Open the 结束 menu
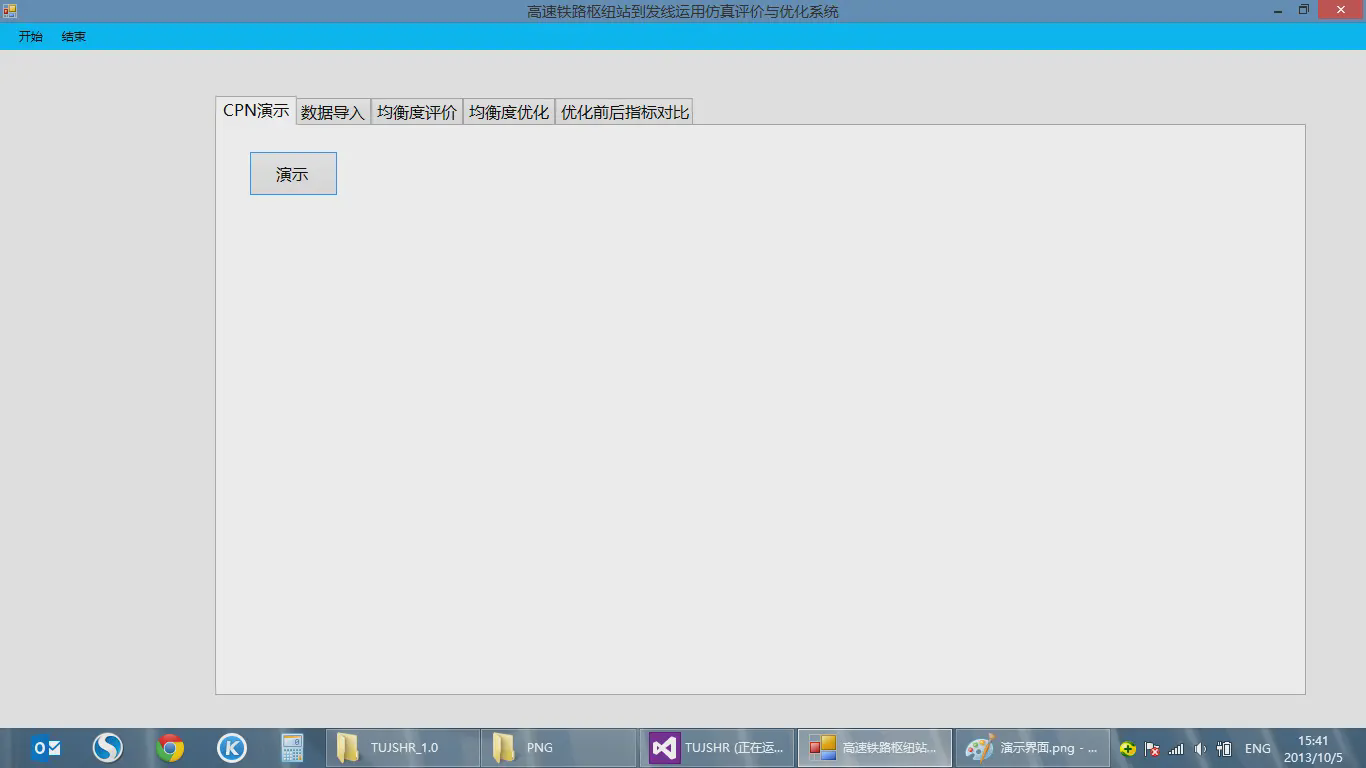The image size is (1366, 768). pos(74,36)
